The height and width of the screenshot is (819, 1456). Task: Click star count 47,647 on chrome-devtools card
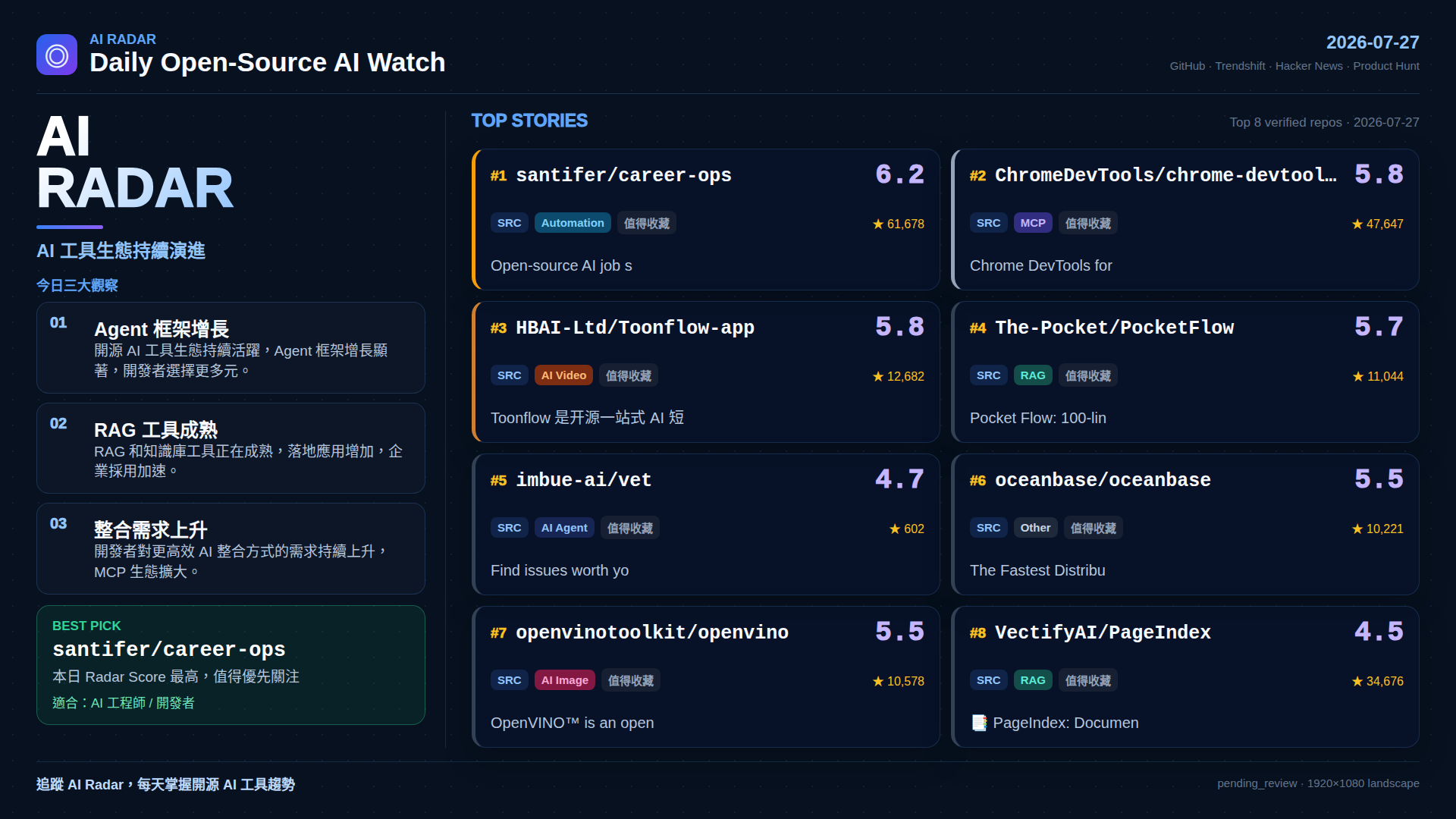click(1378, 224)
